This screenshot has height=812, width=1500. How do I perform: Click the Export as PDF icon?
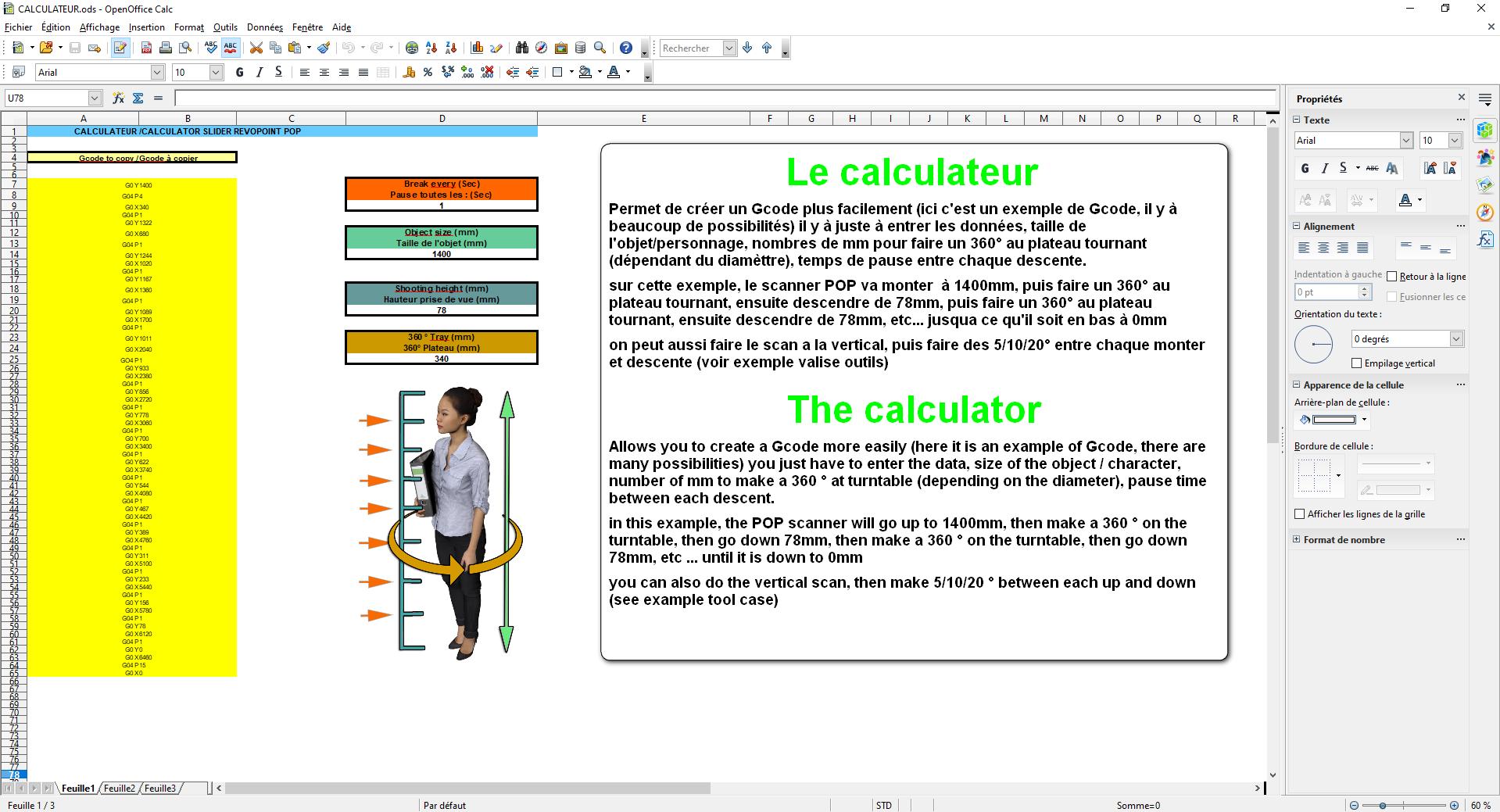click(146, 48)
